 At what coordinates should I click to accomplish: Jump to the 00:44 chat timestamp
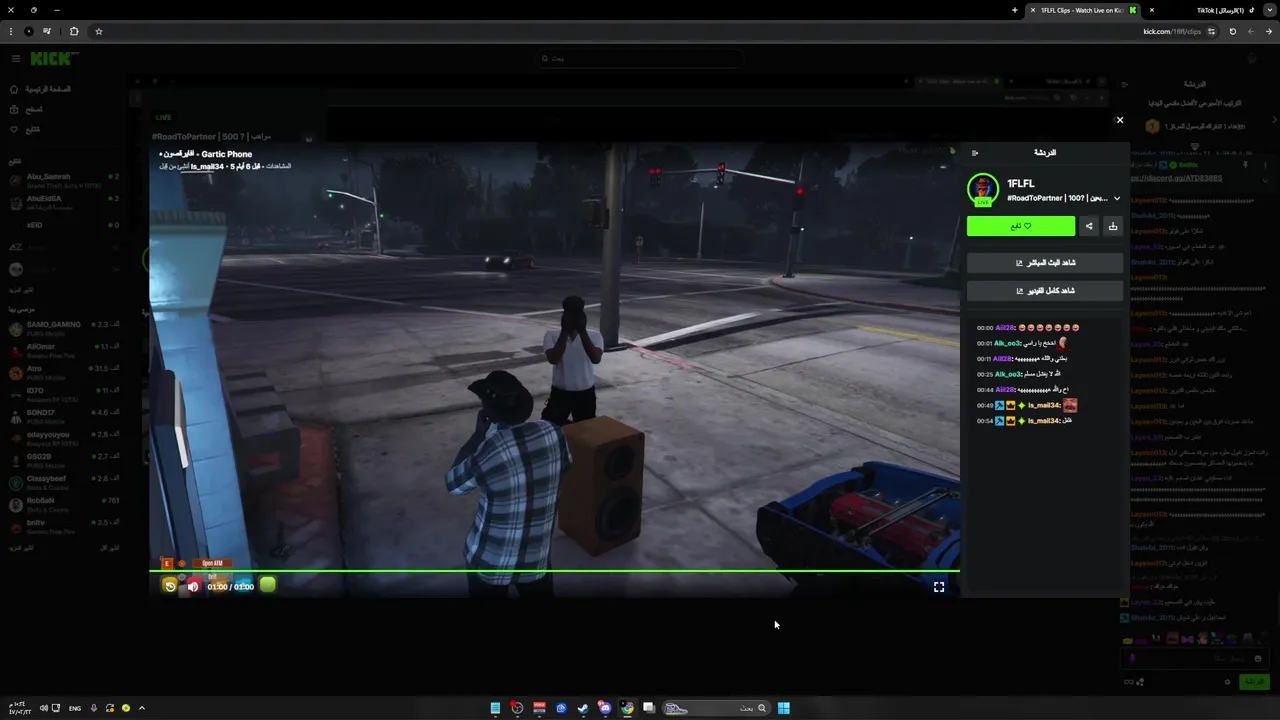point(985,390)
